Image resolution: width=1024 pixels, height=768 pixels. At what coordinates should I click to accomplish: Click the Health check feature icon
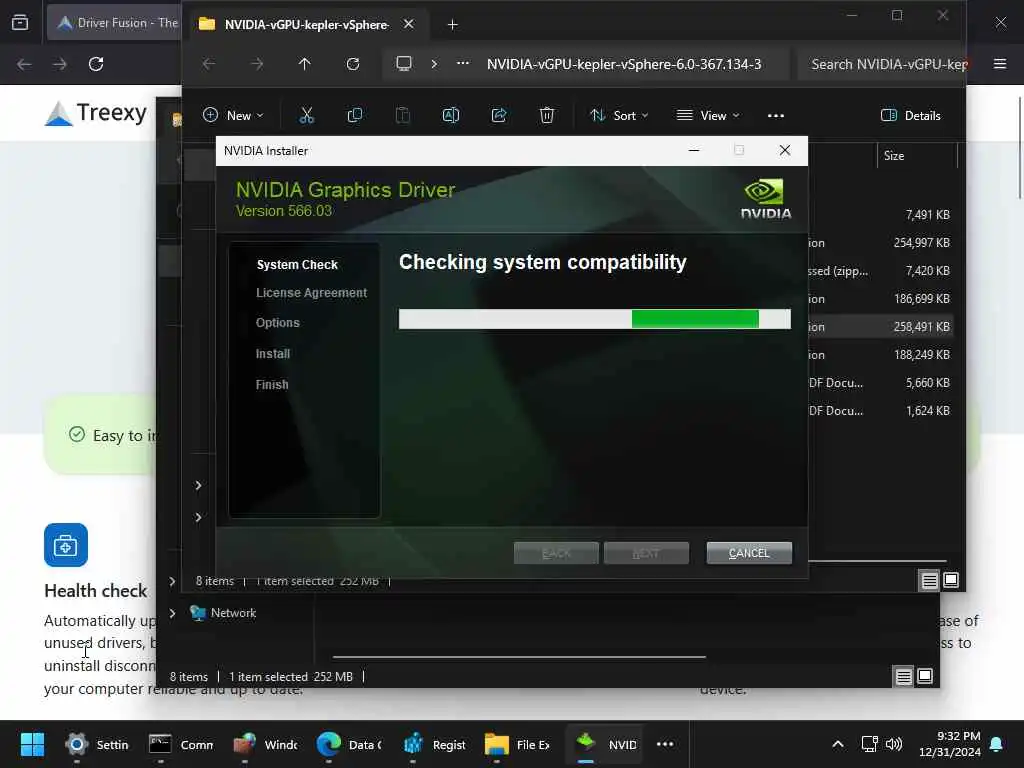66,545
